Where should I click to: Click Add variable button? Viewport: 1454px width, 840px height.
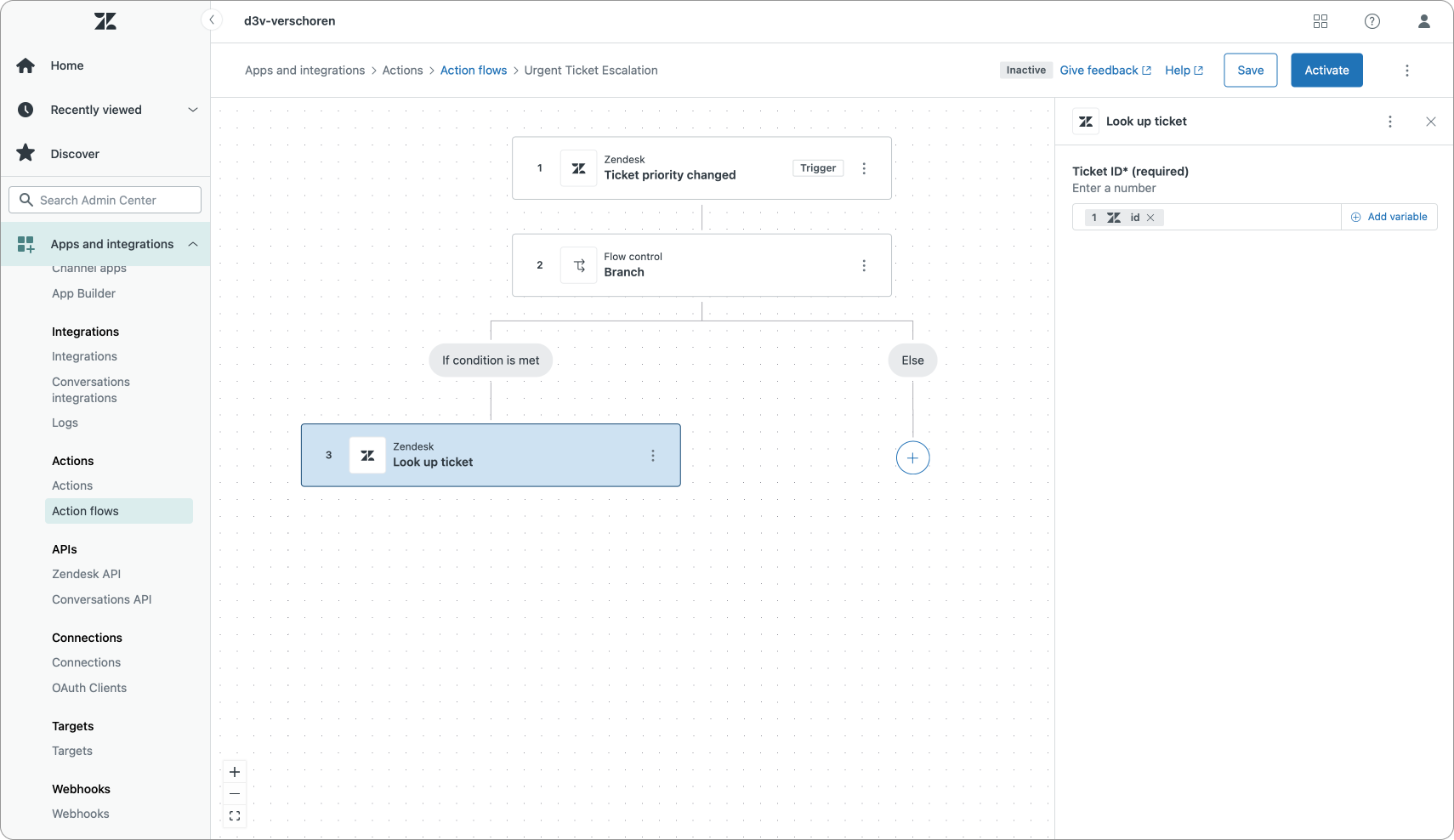(1389, 217)
